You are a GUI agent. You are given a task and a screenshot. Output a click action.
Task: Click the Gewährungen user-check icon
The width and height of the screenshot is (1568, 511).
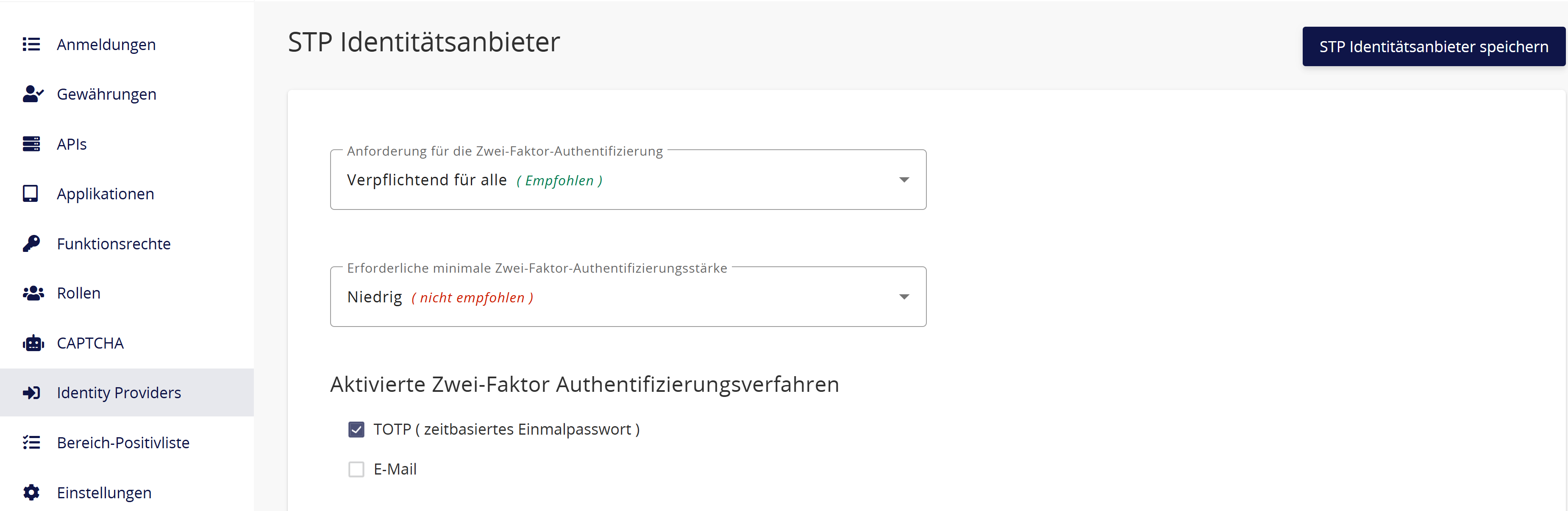[33, 94]
